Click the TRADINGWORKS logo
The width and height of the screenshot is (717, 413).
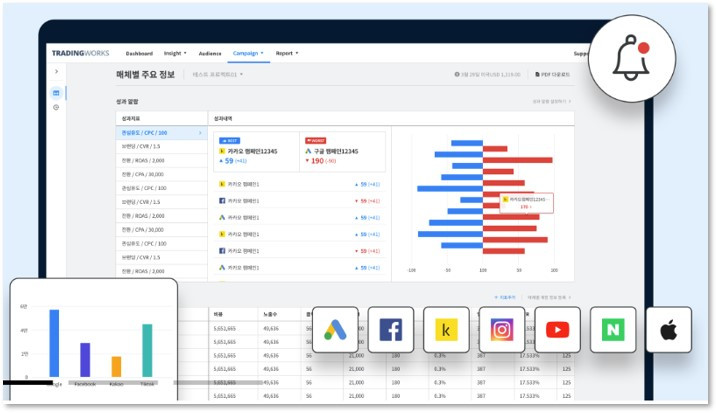click(80, 54)
